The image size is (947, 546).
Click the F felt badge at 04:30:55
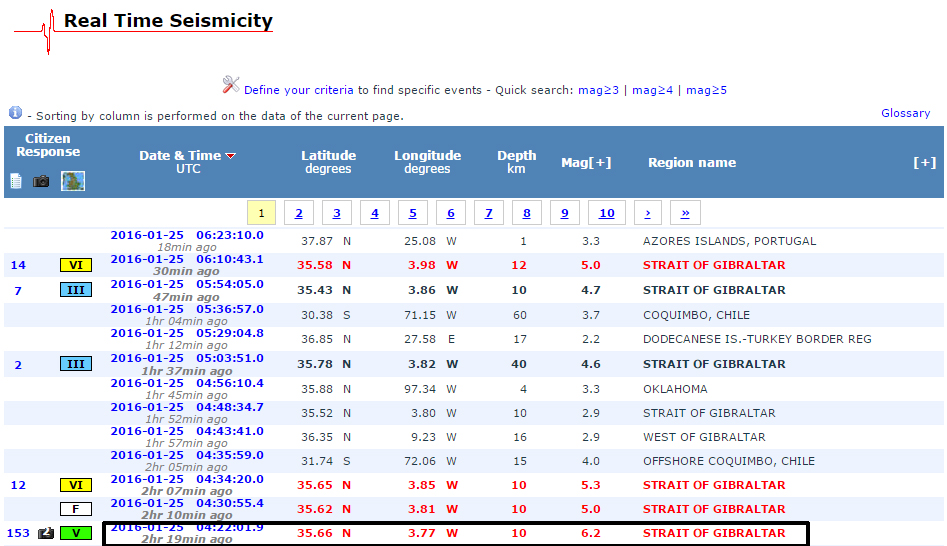(75, 509)
